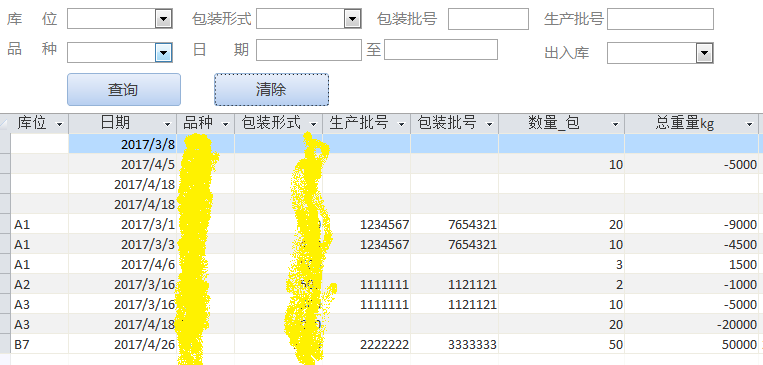The width and height of the screenshot is (763, 365).
Task: Click the 1234567 cell in the 2017/3/3 row
Action: click(366, 244)
